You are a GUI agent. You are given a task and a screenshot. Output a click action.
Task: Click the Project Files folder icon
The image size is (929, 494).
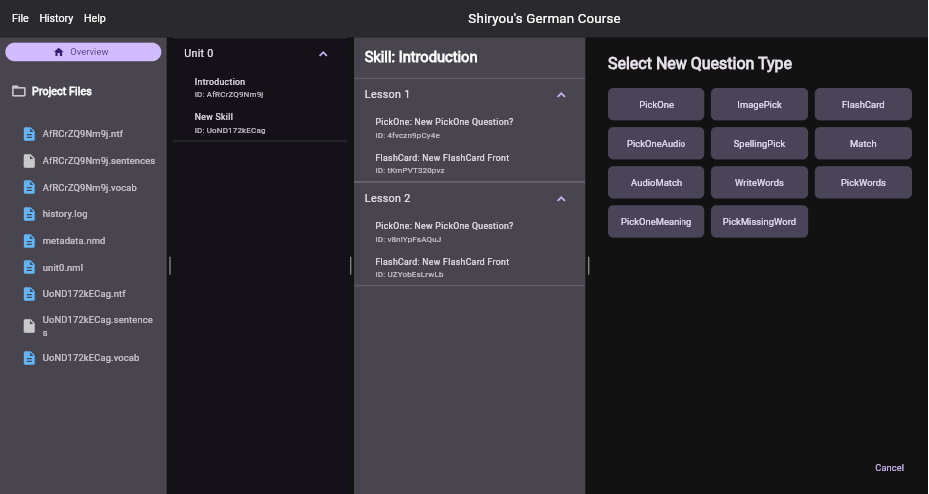[18, 91]
